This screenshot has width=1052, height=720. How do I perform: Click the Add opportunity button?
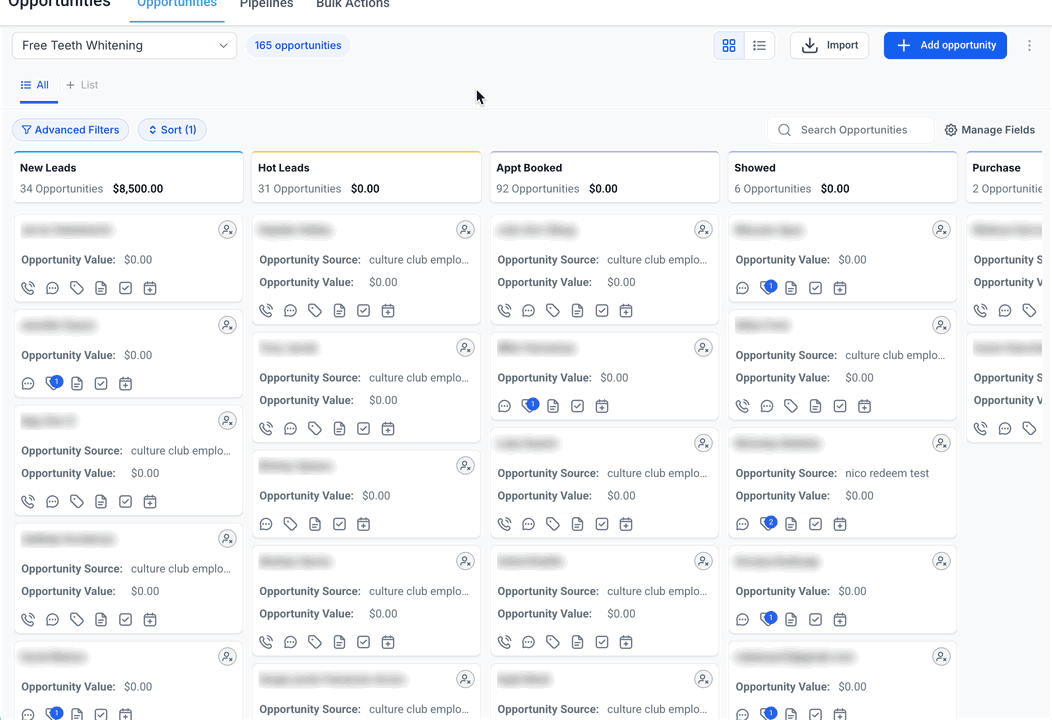[x=945, y=46]
